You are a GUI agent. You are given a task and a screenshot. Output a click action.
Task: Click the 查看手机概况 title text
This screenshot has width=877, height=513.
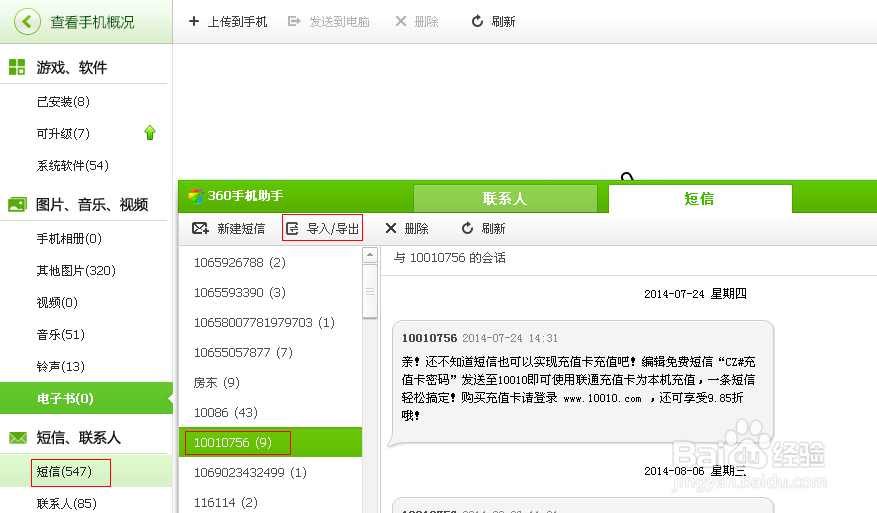[x=92, y=22]
